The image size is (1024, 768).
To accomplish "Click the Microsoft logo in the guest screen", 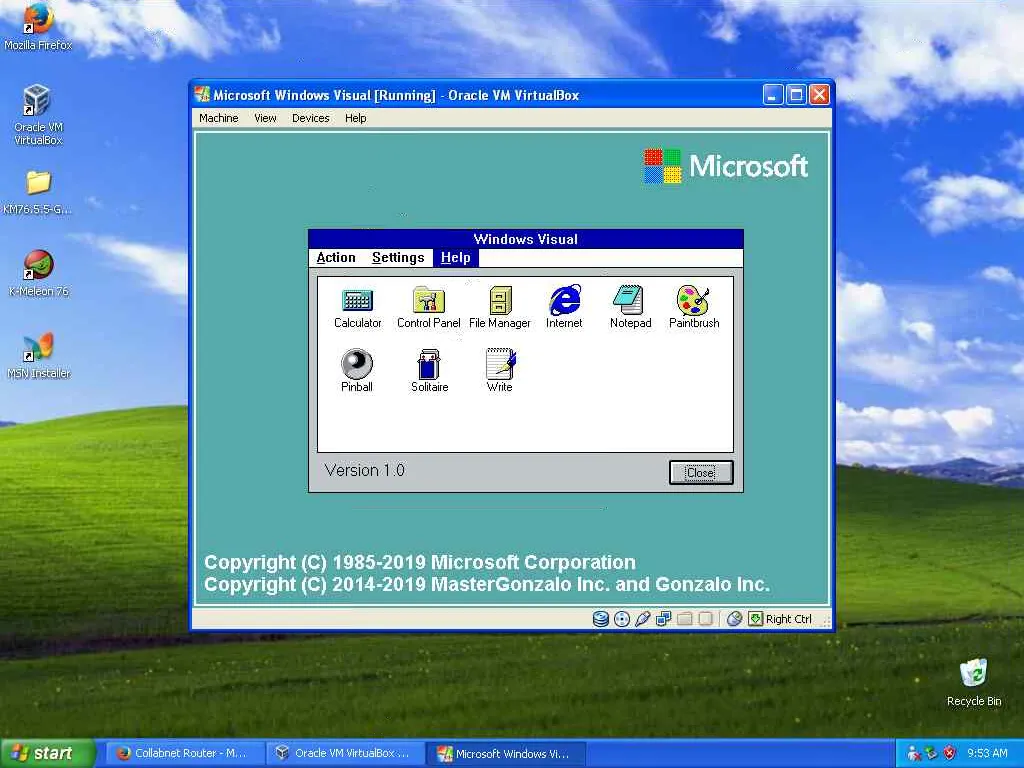I will point(725,166).
